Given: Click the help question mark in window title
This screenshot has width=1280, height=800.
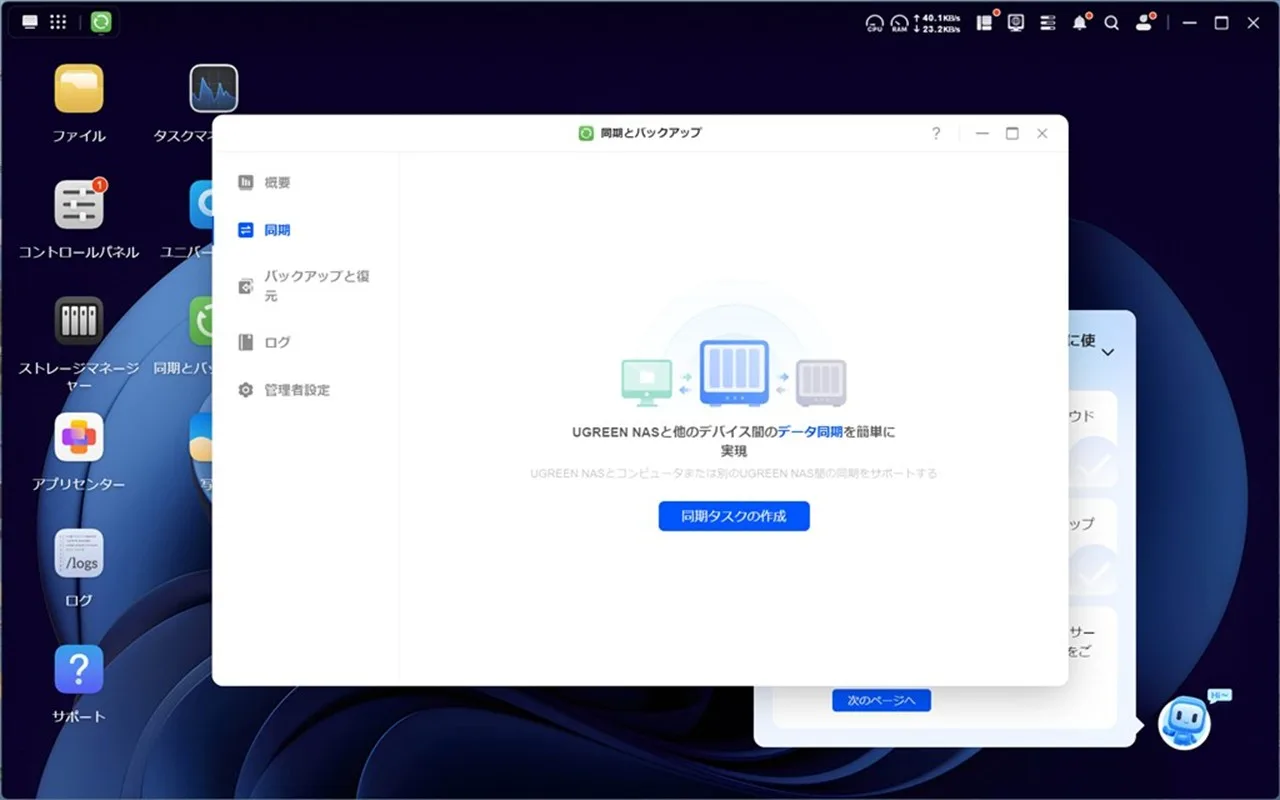Looking at the screenshot, I should pyautogui.click(x=936, y=133).
